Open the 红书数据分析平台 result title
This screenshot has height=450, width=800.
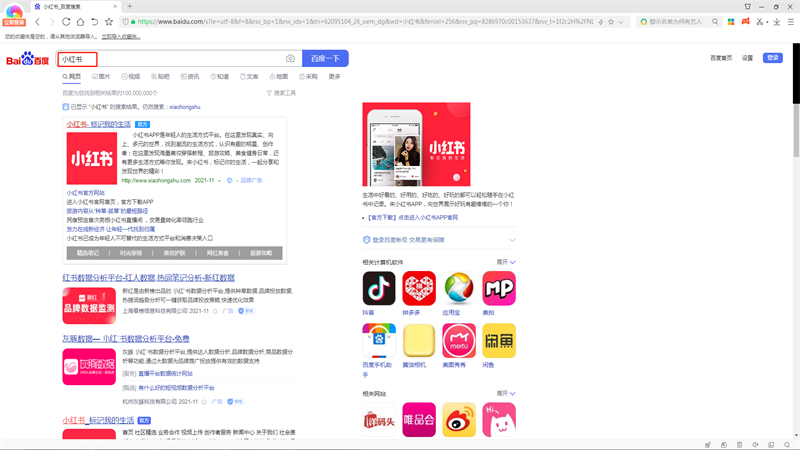pos(148,278)
